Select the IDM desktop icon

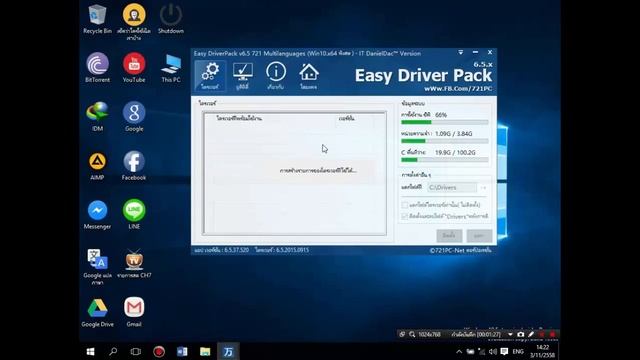97,117
